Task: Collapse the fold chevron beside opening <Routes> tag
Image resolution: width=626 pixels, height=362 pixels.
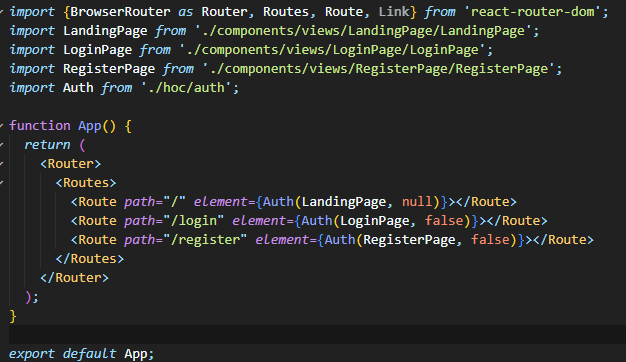Action: pos(2,183)
